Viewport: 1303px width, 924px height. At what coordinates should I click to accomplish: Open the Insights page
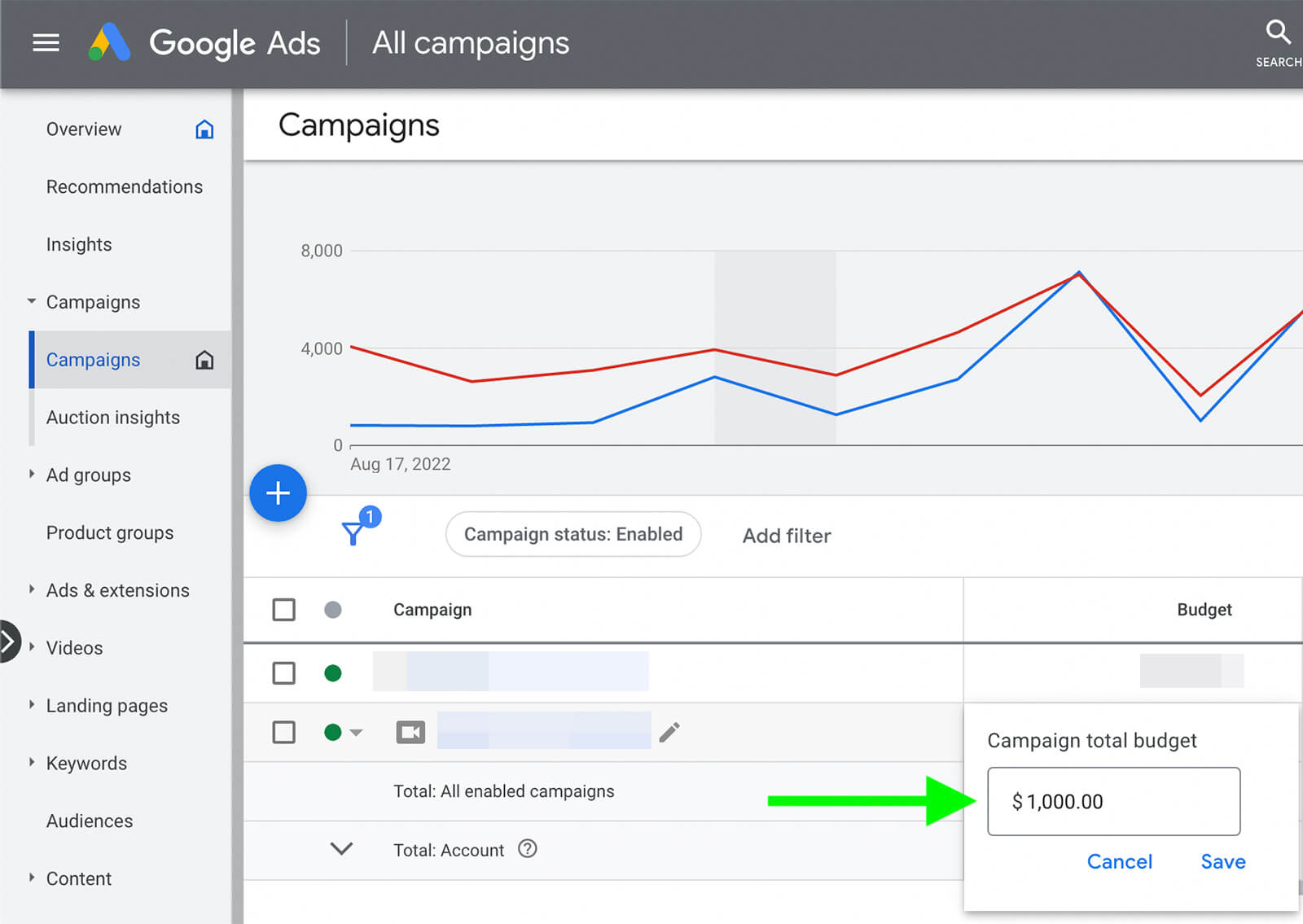(79, 245)
